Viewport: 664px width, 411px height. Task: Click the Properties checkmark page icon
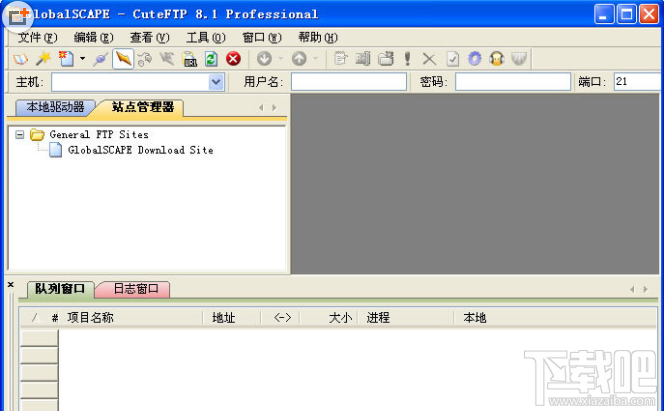click(x=452, y=58)
